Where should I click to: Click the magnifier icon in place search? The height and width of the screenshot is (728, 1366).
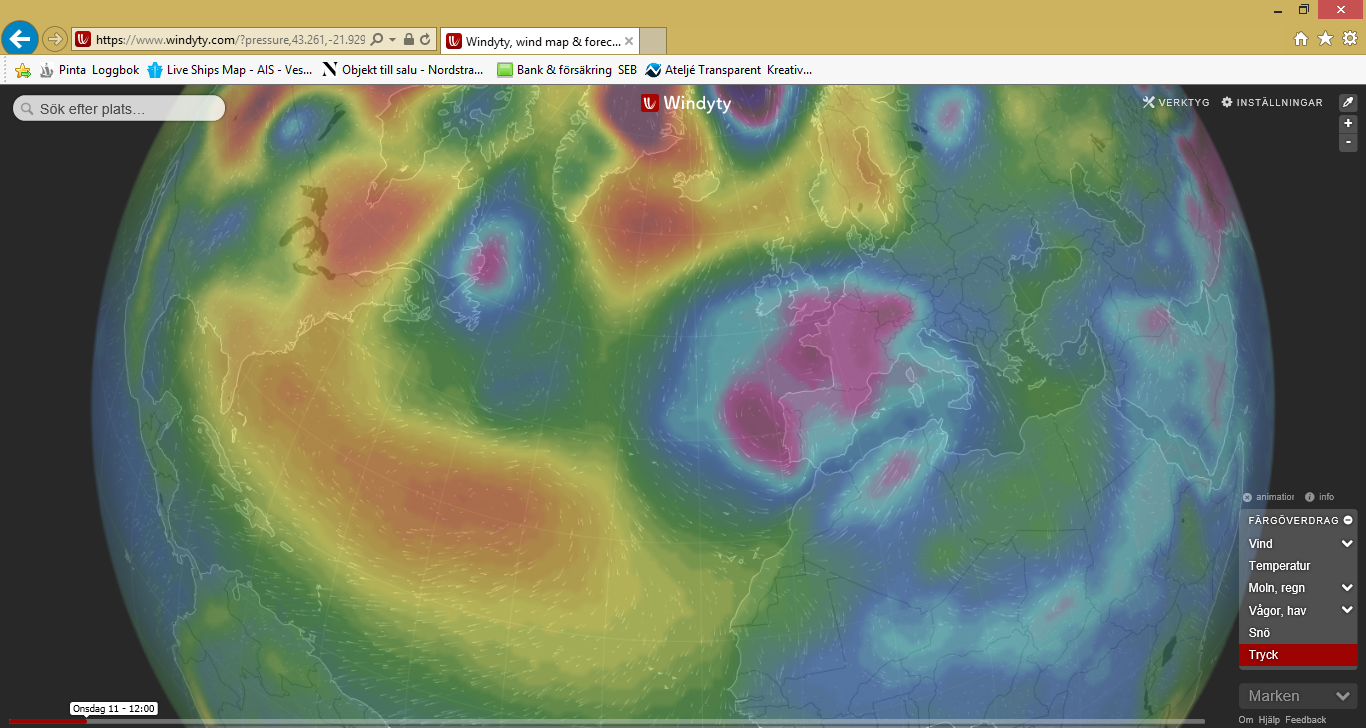pyautogui.click(x=26, y=109)
